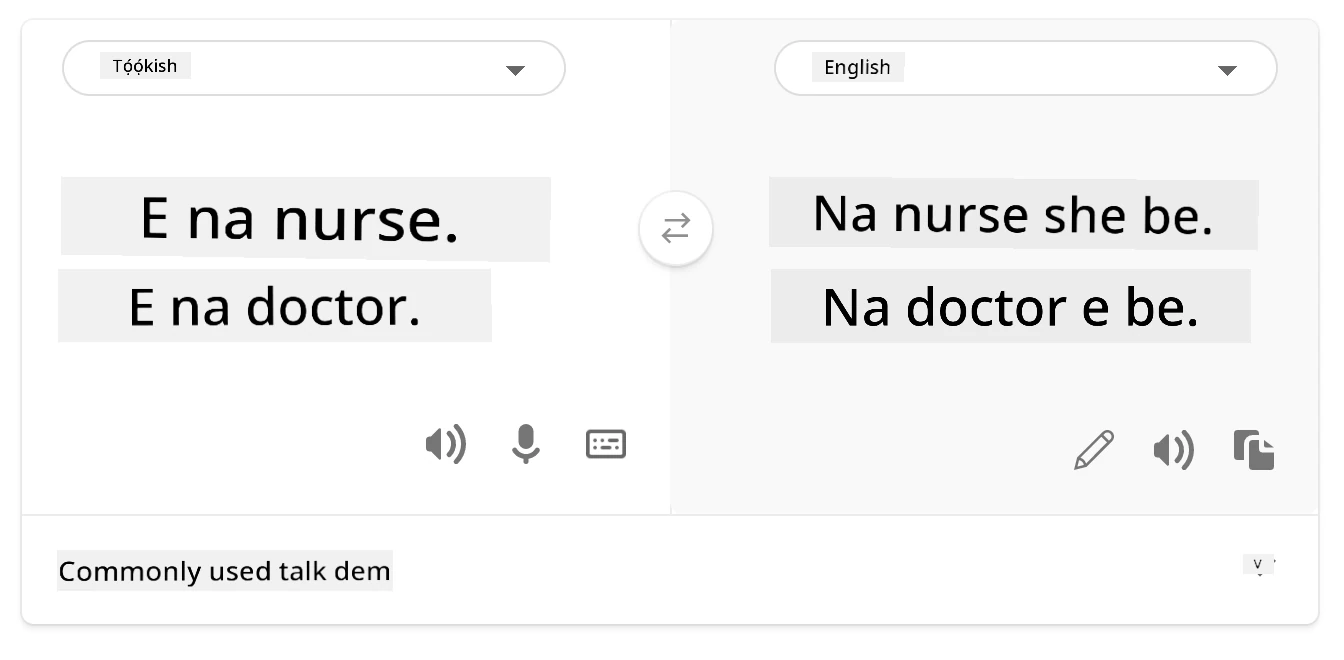Click the source language name label

click(145, 66)
